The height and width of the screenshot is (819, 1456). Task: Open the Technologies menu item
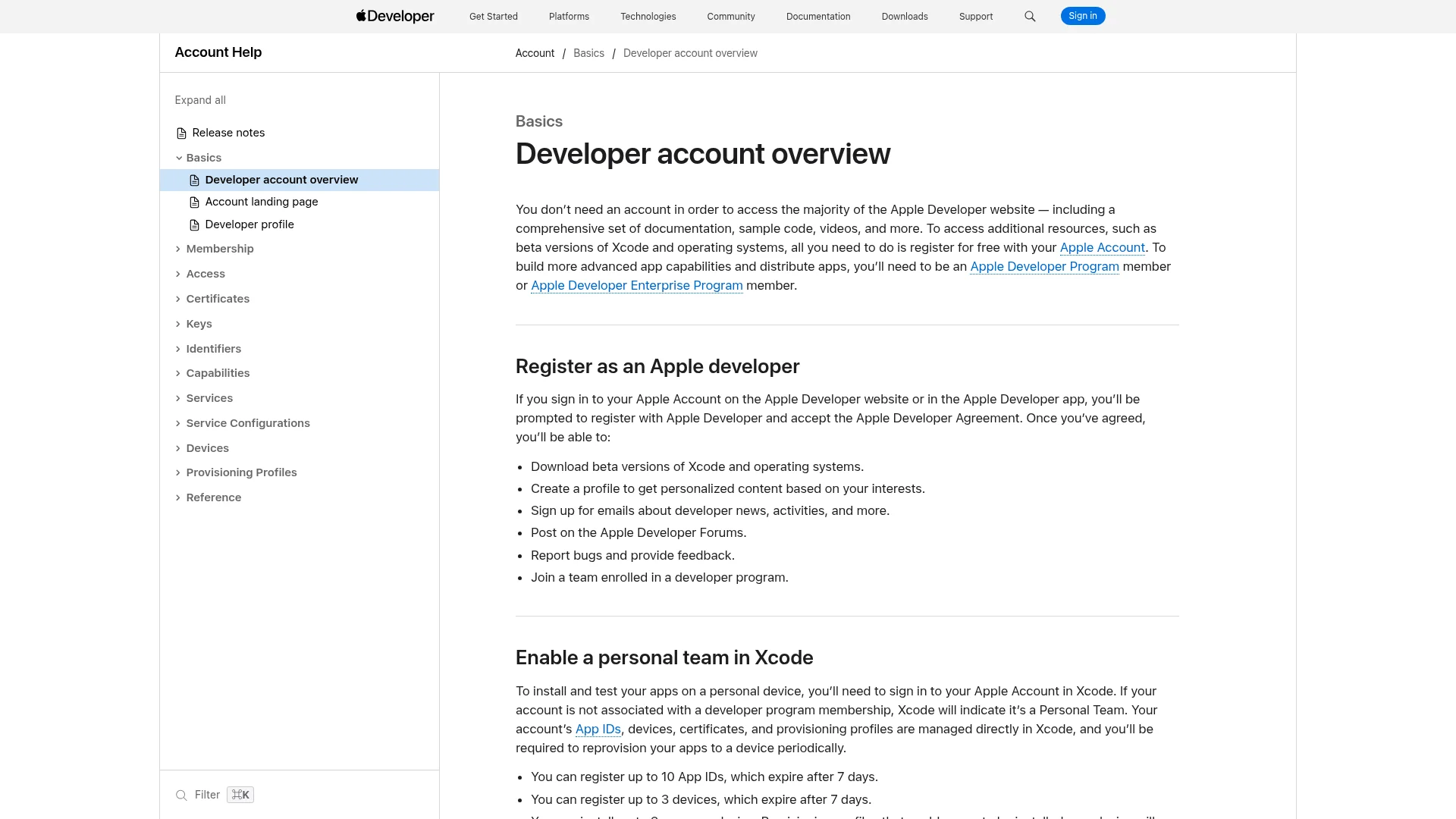(648, 16)
